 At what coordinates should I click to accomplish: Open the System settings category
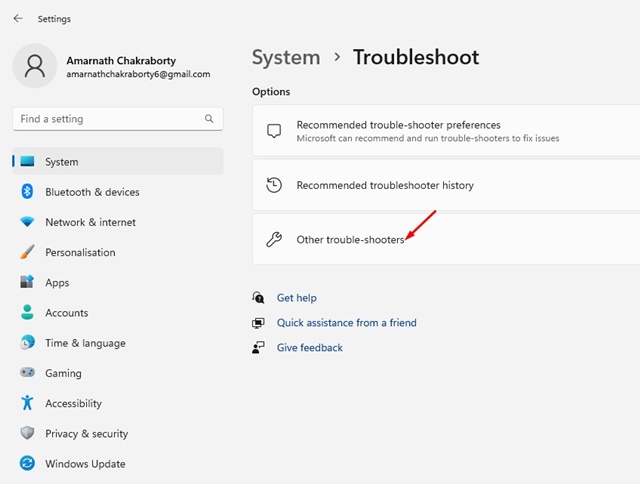point(61,162)
